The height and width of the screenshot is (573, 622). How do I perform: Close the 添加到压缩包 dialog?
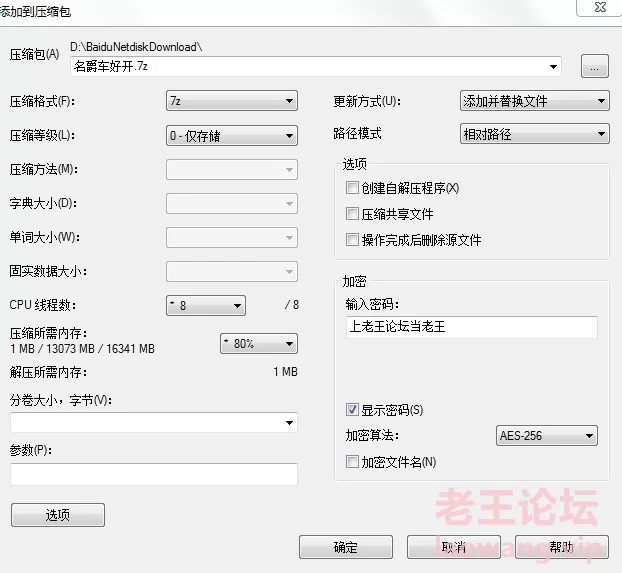coord(600,7)
